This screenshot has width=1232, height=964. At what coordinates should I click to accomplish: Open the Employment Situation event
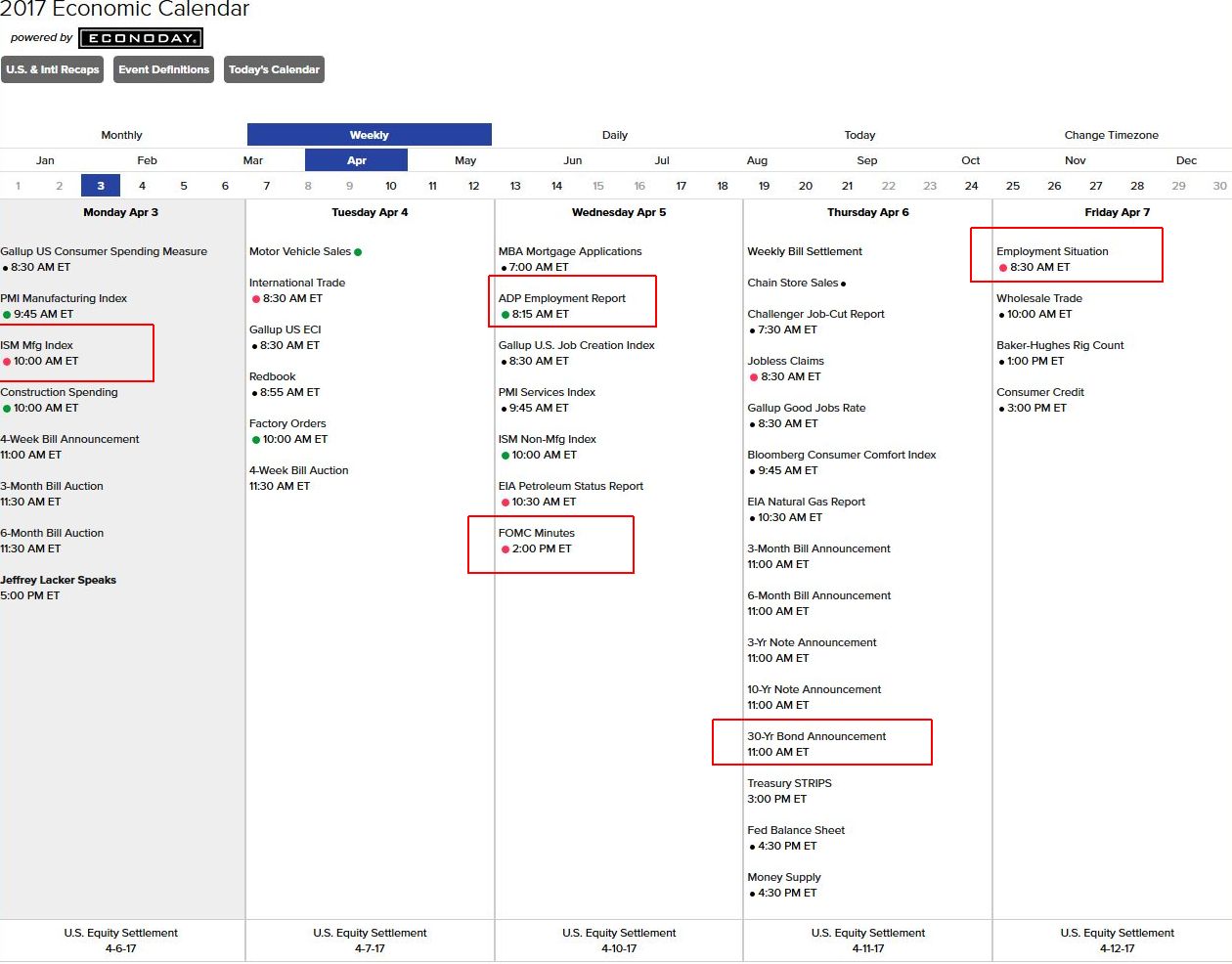coord(1053,251)
